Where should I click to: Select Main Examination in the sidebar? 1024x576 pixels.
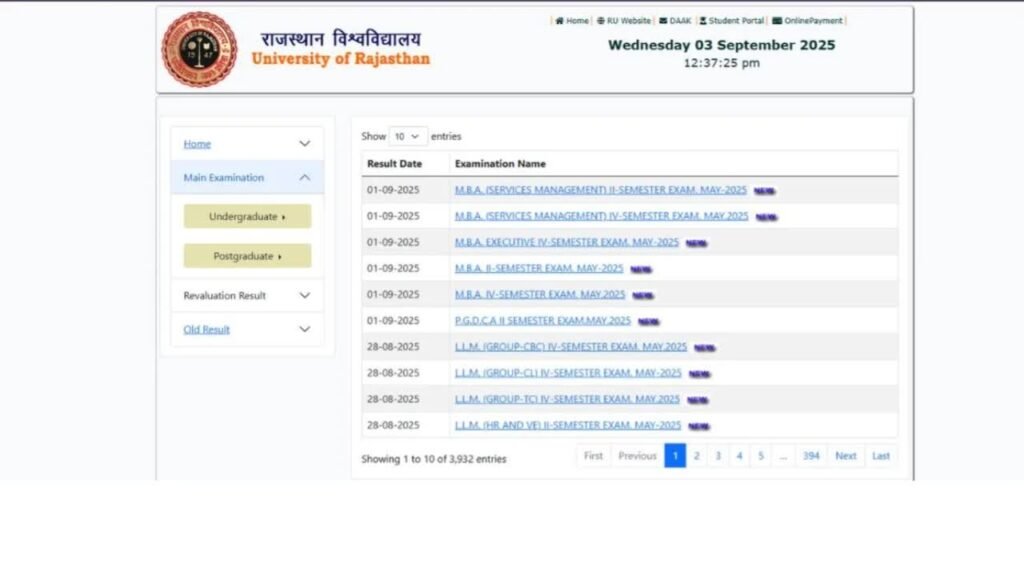coord(223,178)
